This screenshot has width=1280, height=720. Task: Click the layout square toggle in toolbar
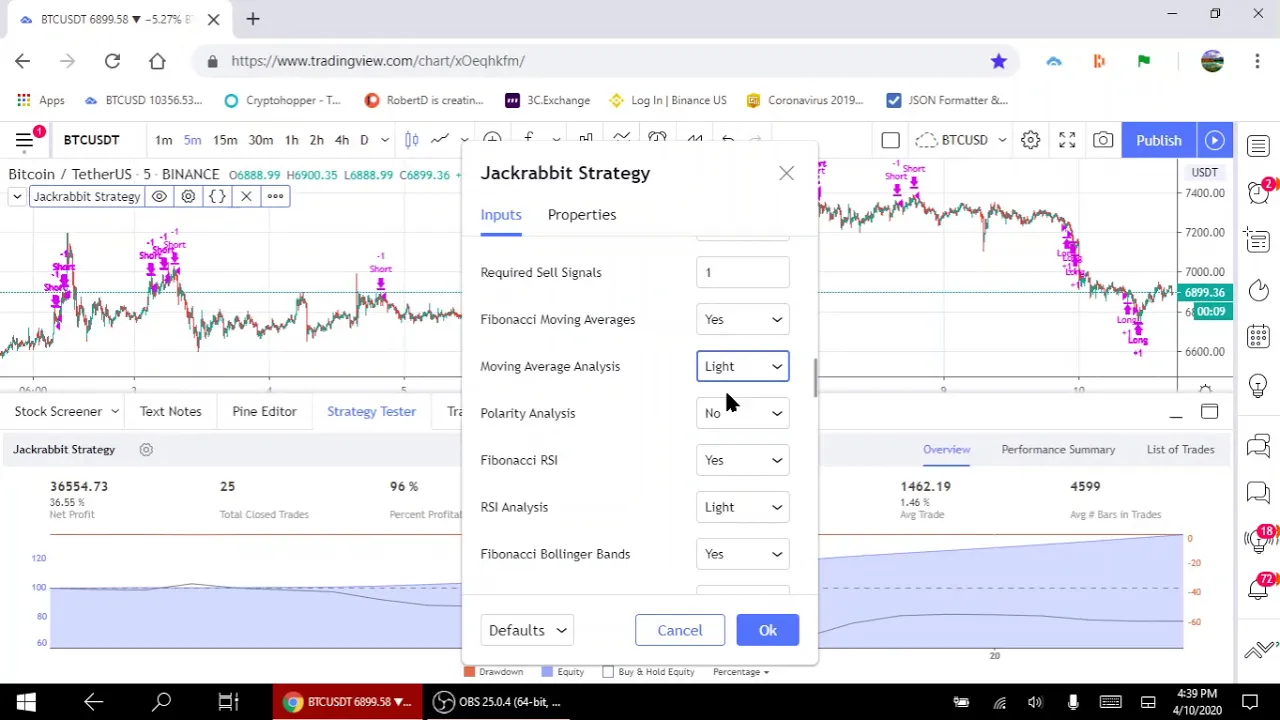coord(890,140)
